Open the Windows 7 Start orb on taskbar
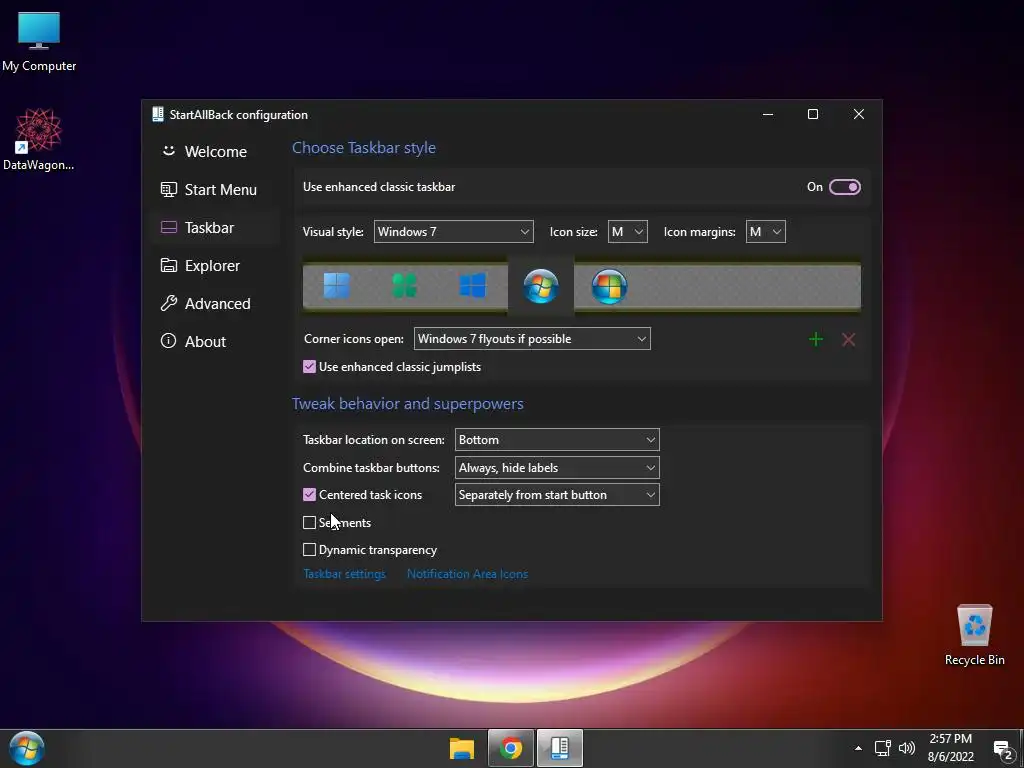1024x768 pixels. pos(27,748)
